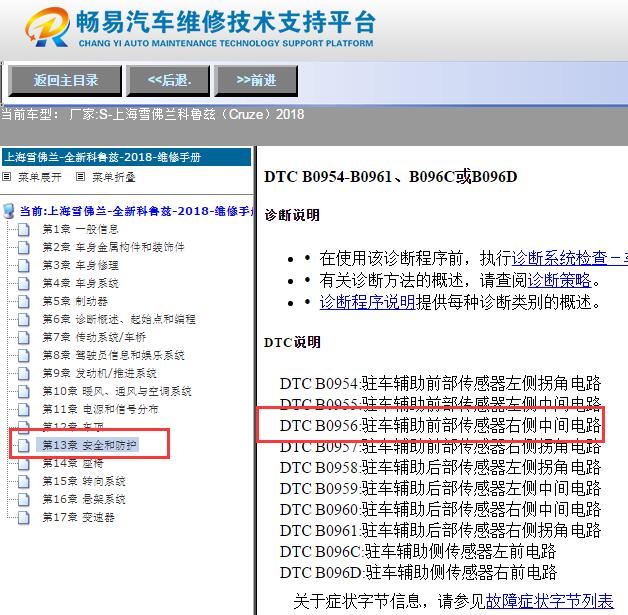
Task: Click page icon beside 第4章 车身系统
Action: [24, 283]
